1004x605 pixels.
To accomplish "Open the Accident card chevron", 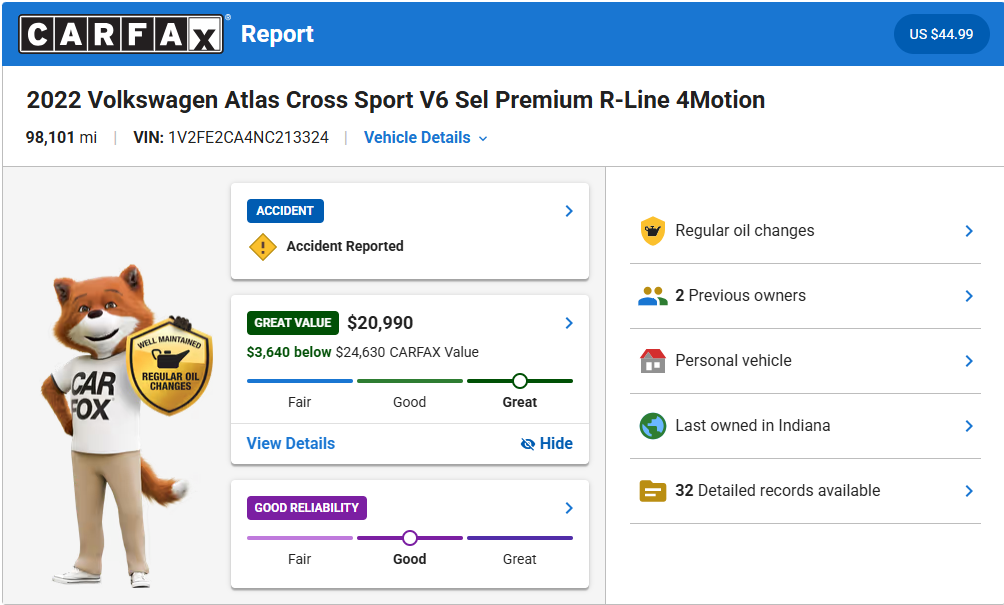I will click(x=568, y=211).
